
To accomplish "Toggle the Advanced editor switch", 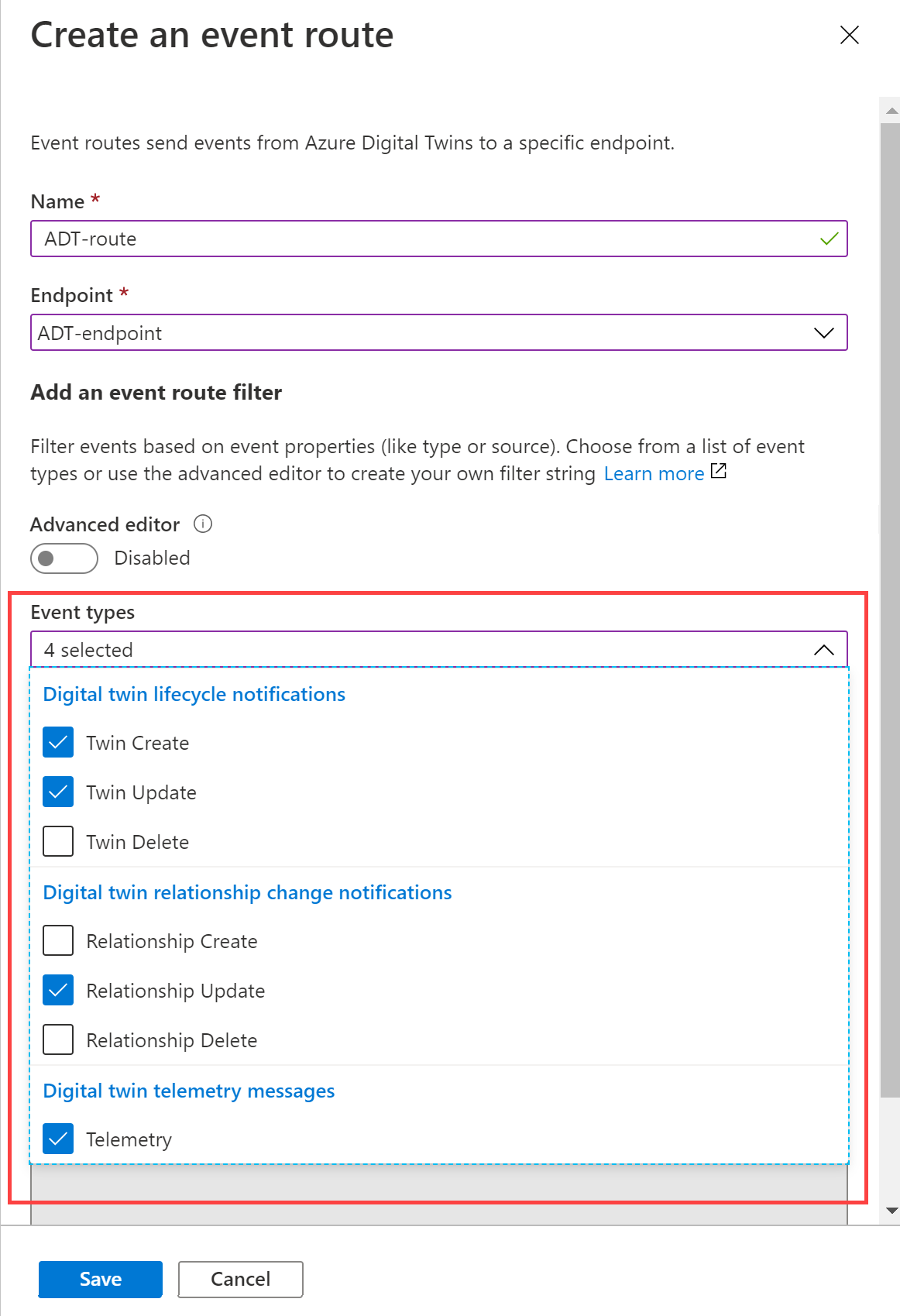I will [64, 558].
